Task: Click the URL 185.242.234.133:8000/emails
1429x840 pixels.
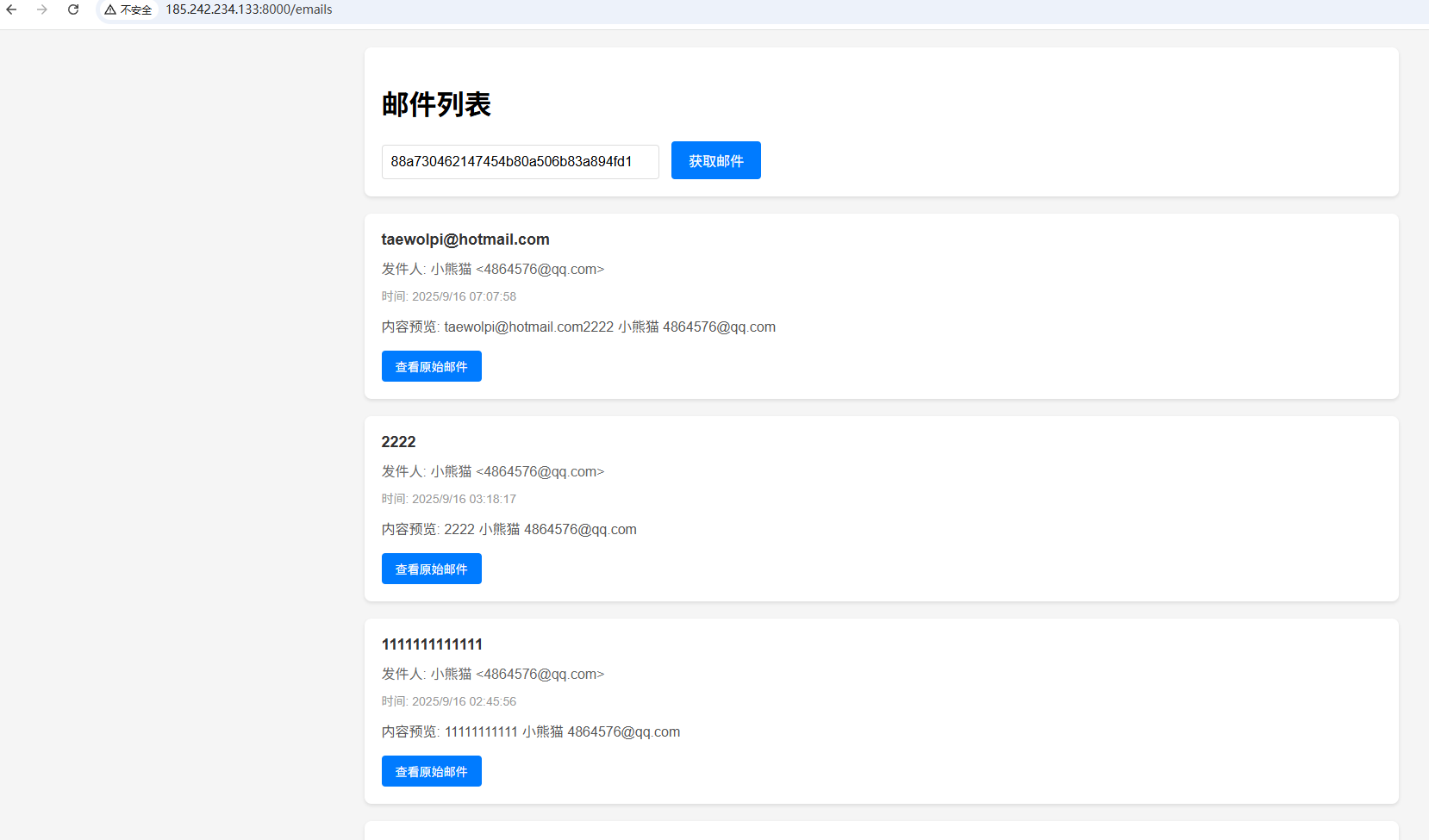Action: [x=248, y=9]
